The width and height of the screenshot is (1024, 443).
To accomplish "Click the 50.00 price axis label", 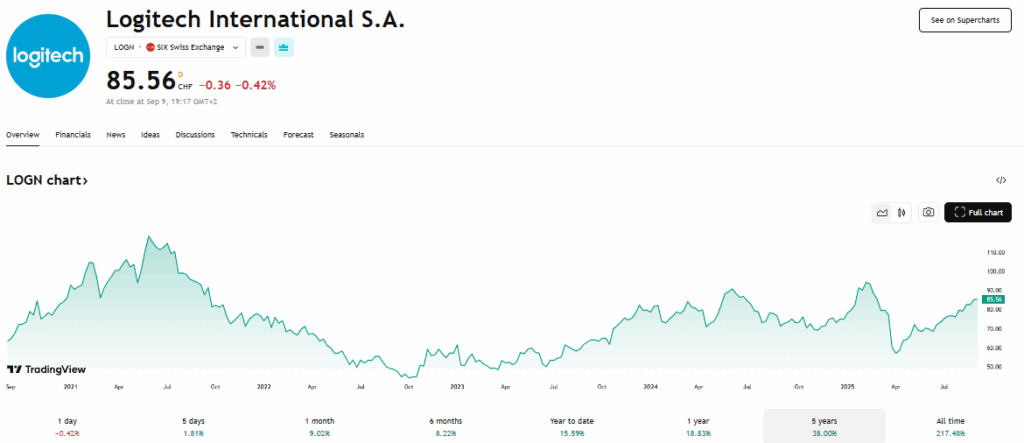I will (995, 367).
